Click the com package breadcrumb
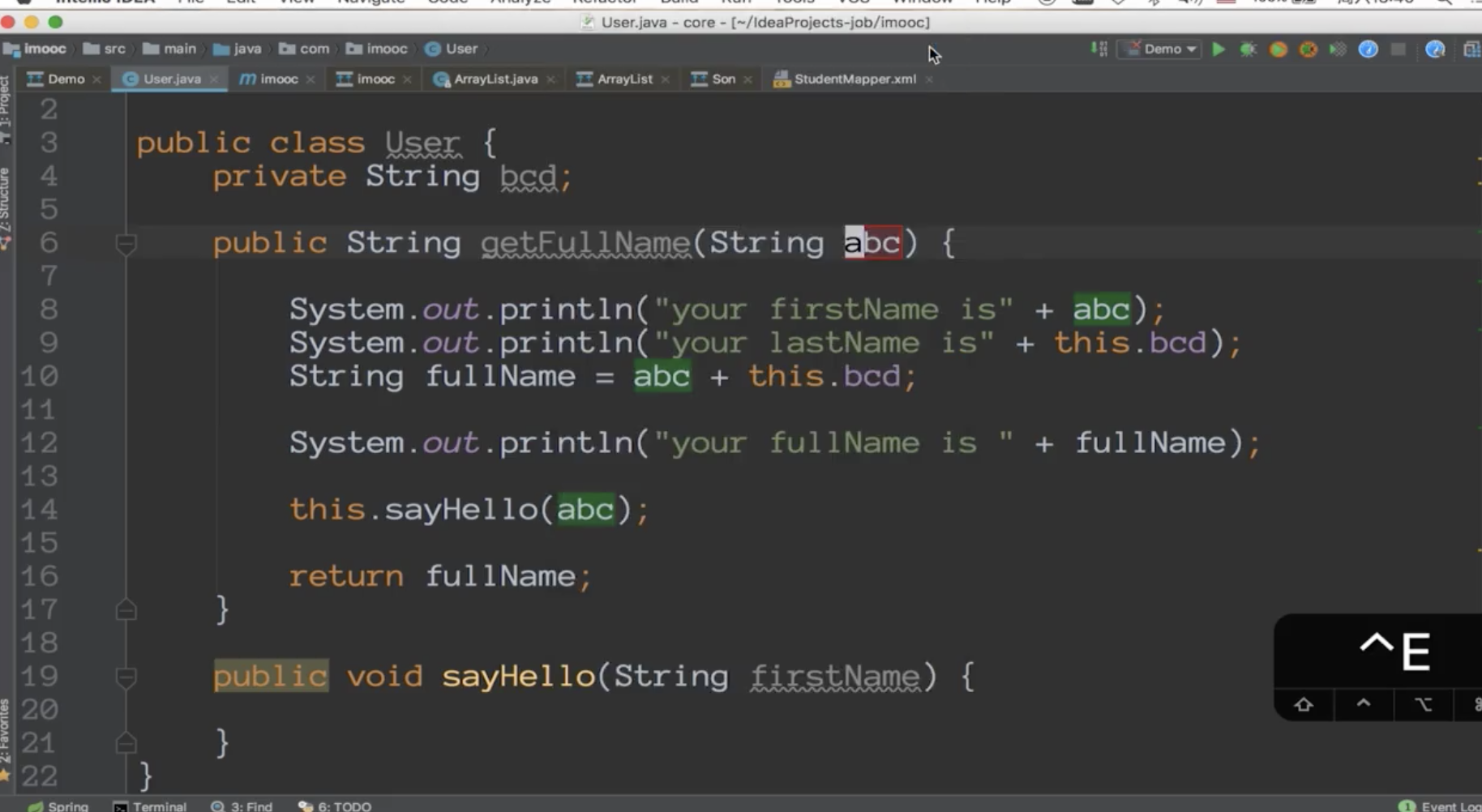This screenshot has height=812, width=1482. click(x=305, y=49)
